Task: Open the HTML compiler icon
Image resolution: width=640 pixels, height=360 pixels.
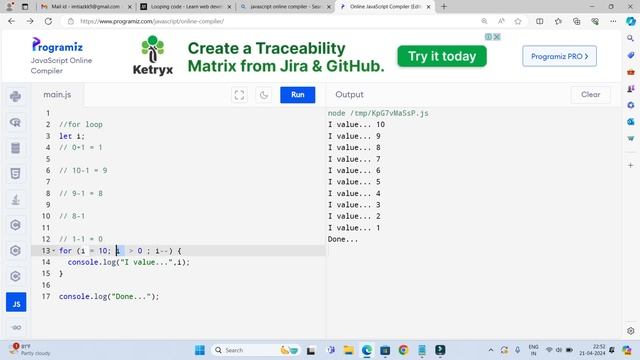Action: point(16,173)
